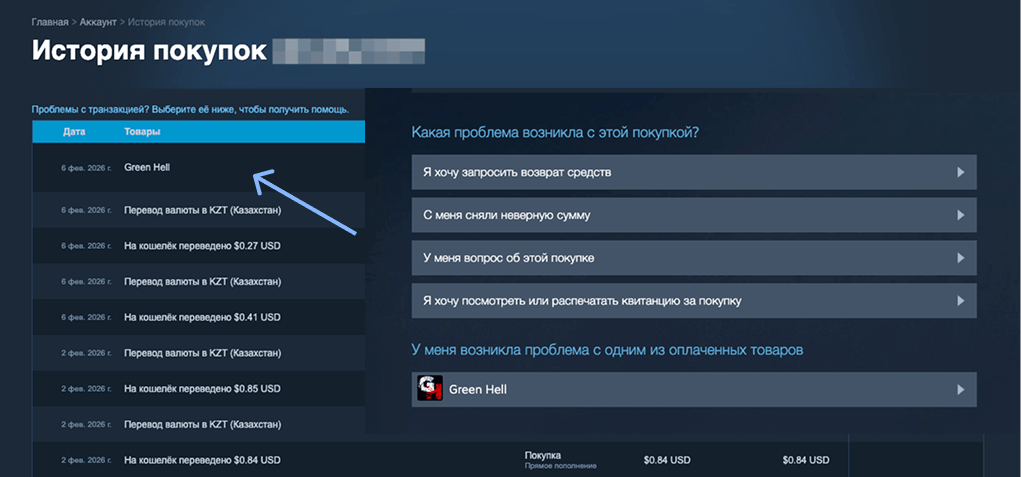Click arrow on the Green Hell product button
Image resolution: width=1021 pixels, height=477 pixels.
(x=960, y=390)
